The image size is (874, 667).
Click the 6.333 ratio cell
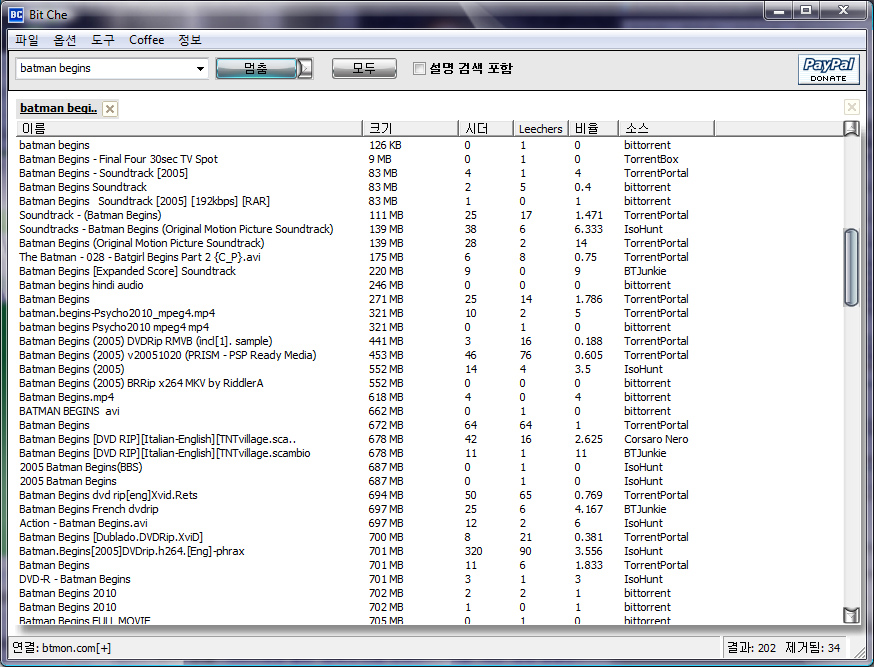[x=589, y=229]
